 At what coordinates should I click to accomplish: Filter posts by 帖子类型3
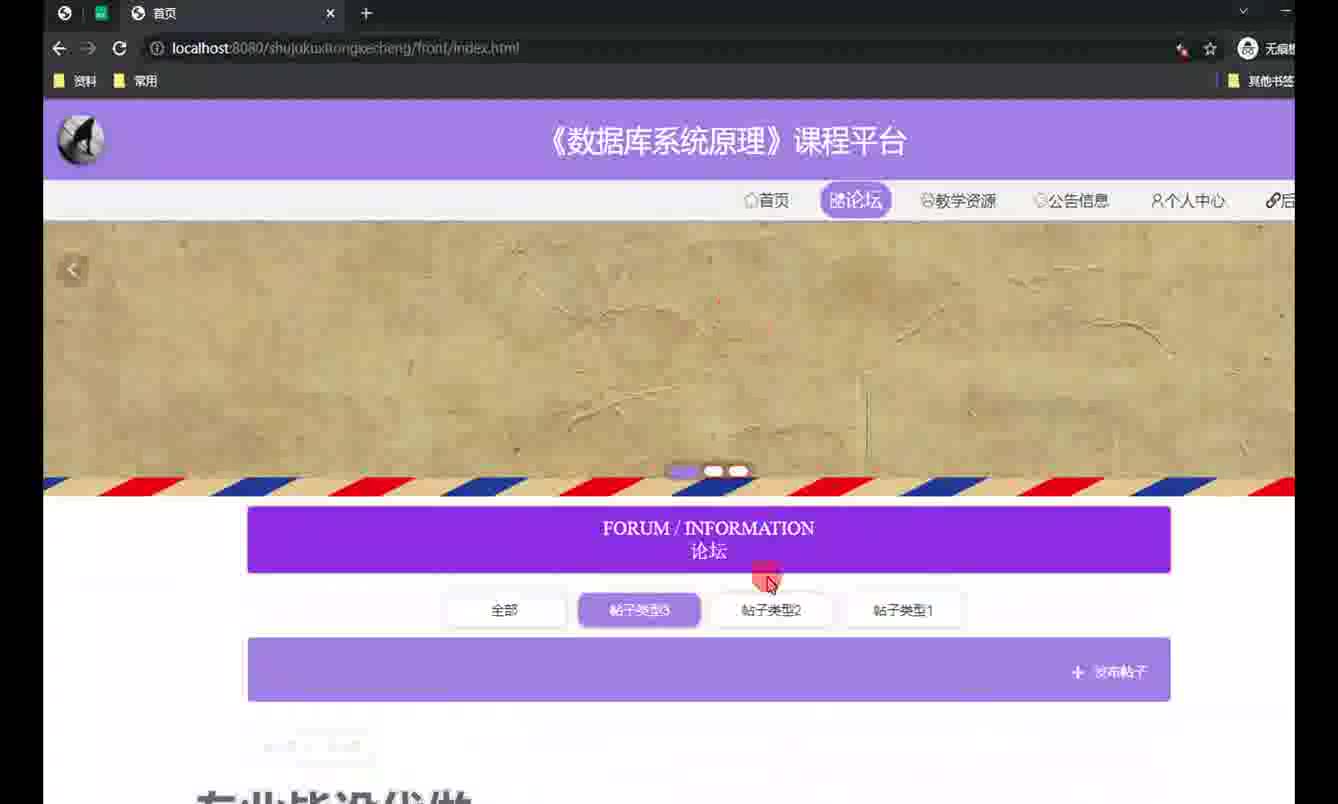pos(639,610)
